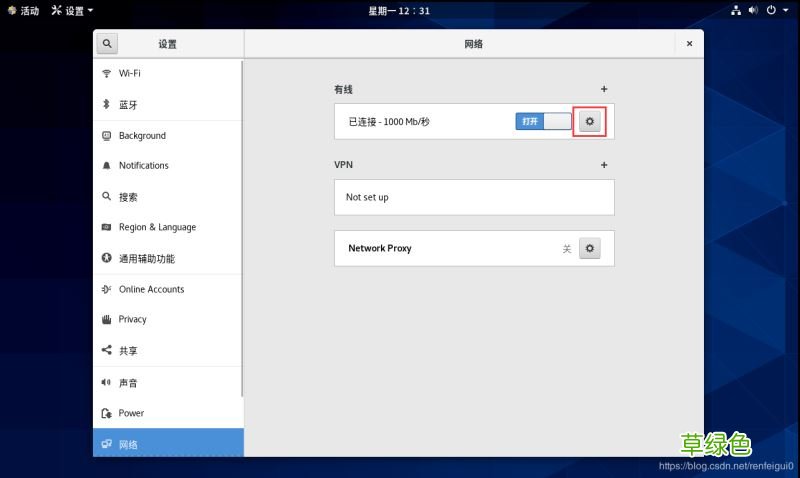Open wired connection gear settings

(x=589, y=121)
